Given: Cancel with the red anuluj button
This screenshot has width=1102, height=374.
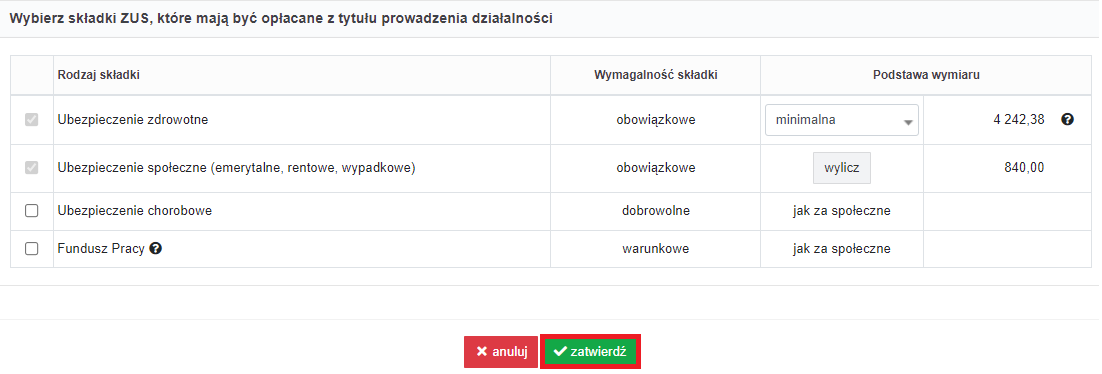Looking at the screenshot, I should point(501,352).
